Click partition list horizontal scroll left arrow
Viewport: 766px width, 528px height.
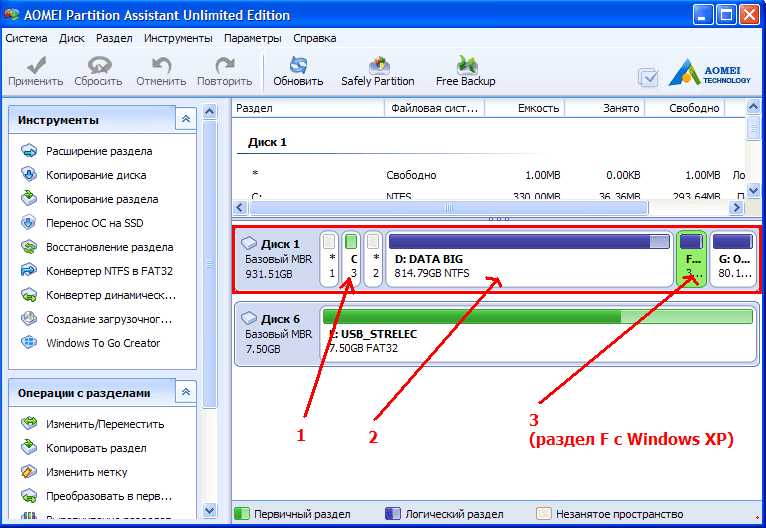pos(240,208)
